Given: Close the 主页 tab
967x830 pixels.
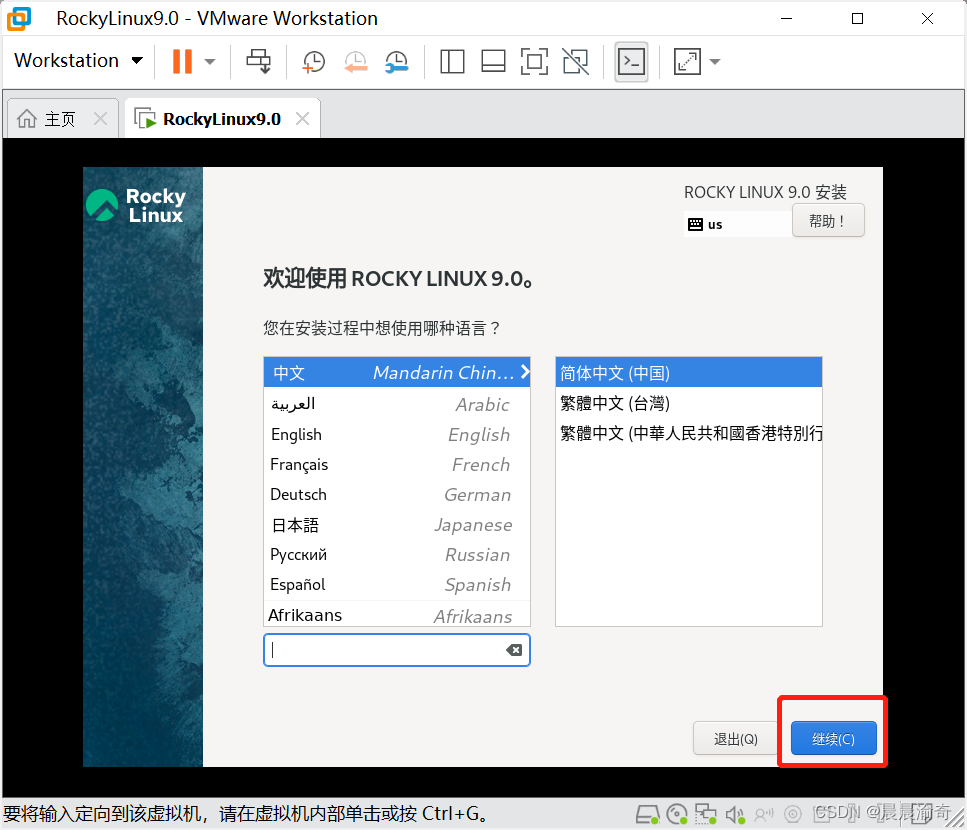Looking at the screenshot, I should pyautogui.click(x=101, y=118).
